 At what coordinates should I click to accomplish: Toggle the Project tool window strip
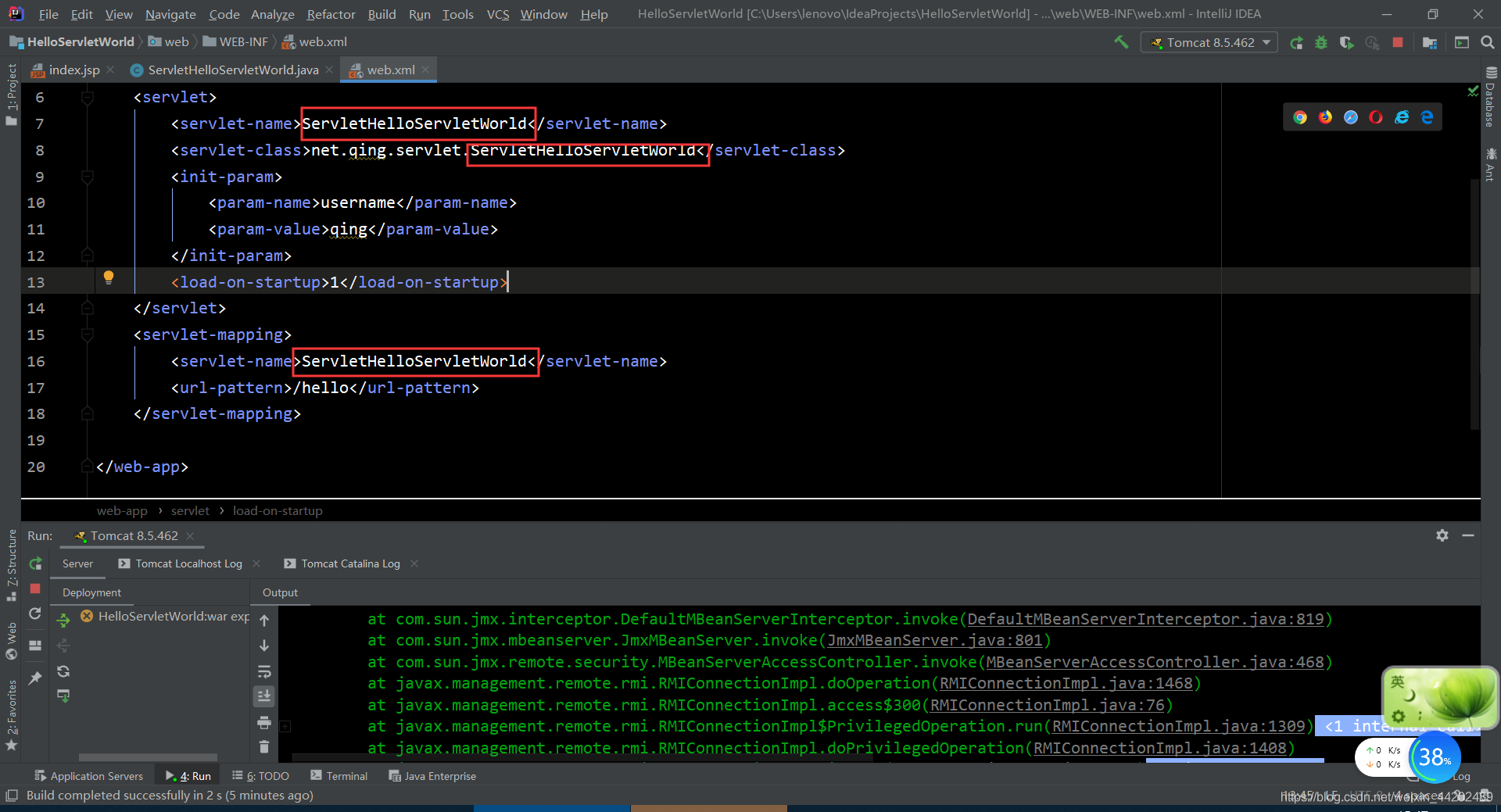click(x=11, y=94)
